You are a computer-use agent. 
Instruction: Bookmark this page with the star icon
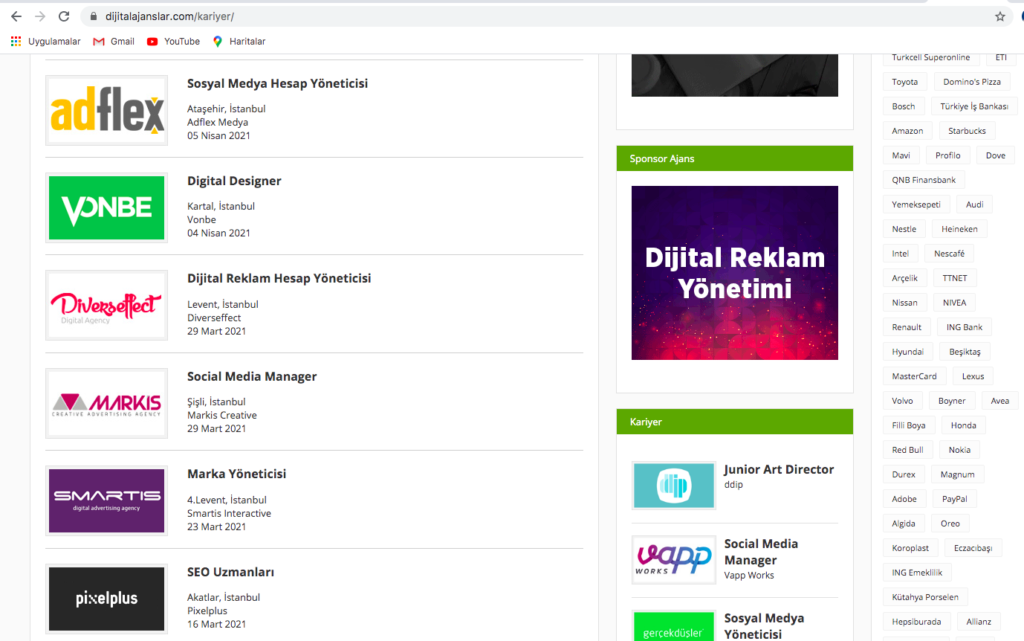click(999, 17)
